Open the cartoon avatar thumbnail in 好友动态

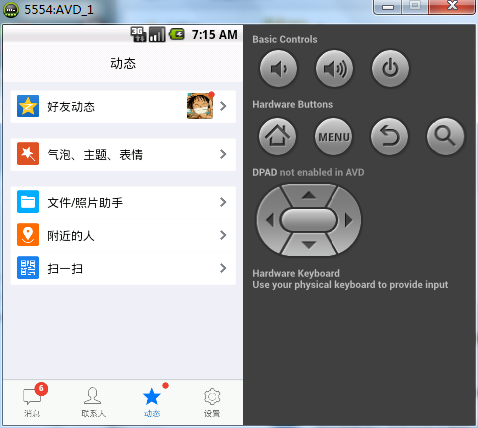click(200, 106)
